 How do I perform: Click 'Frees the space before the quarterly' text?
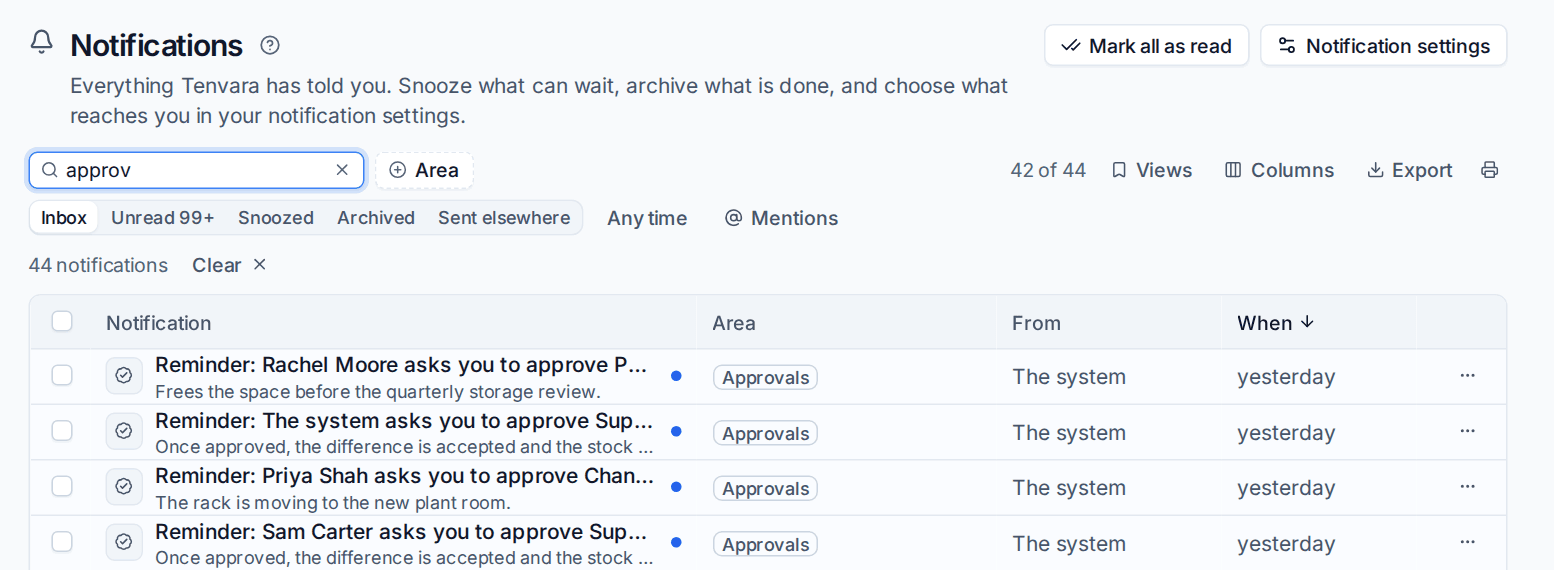[x=377, y=391]
